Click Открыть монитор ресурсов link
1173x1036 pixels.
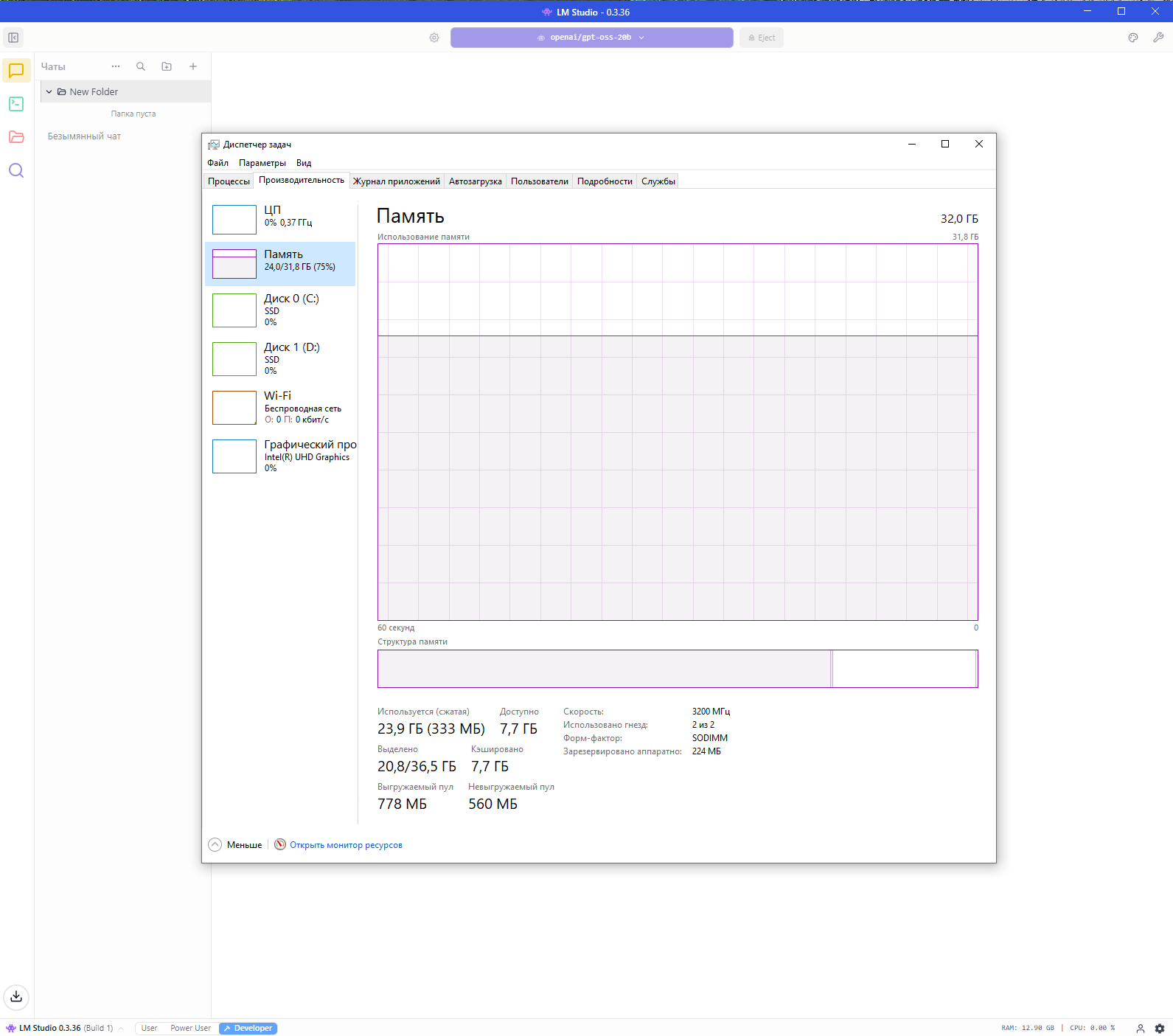click(x=346, y=845)
